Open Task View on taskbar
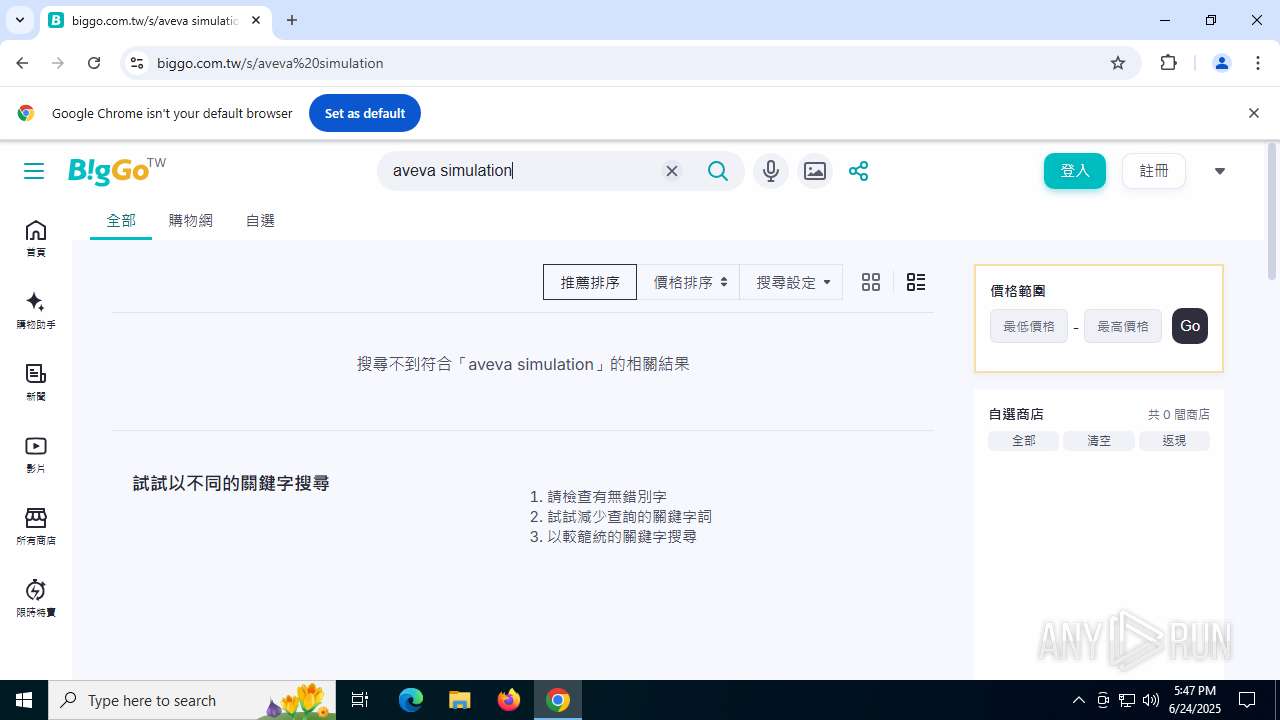Viewport: 1280px width, 720px height. 361,700
